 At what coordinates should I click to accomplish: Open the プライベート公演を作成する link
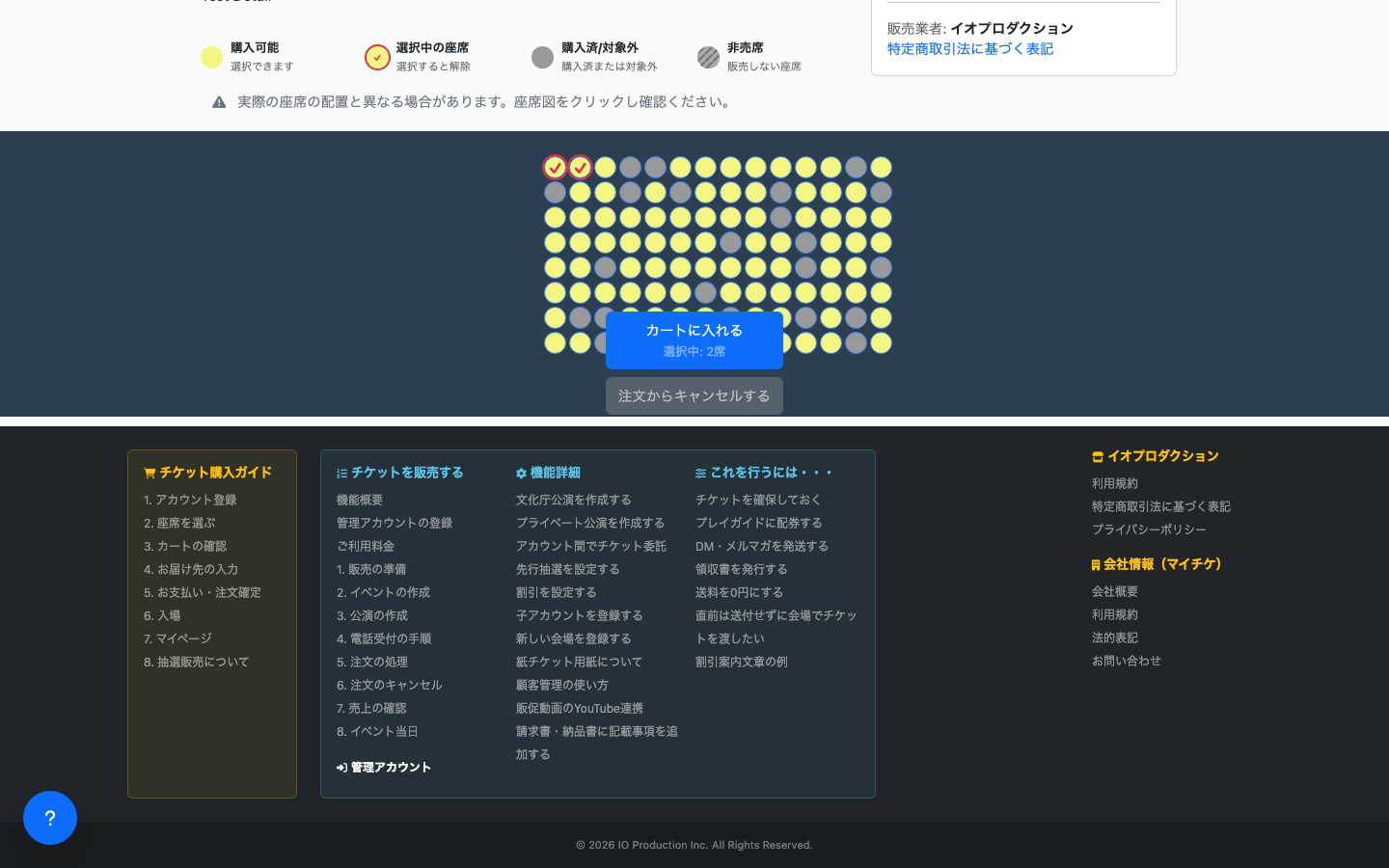pyautogui.click(x=590, y=523)
